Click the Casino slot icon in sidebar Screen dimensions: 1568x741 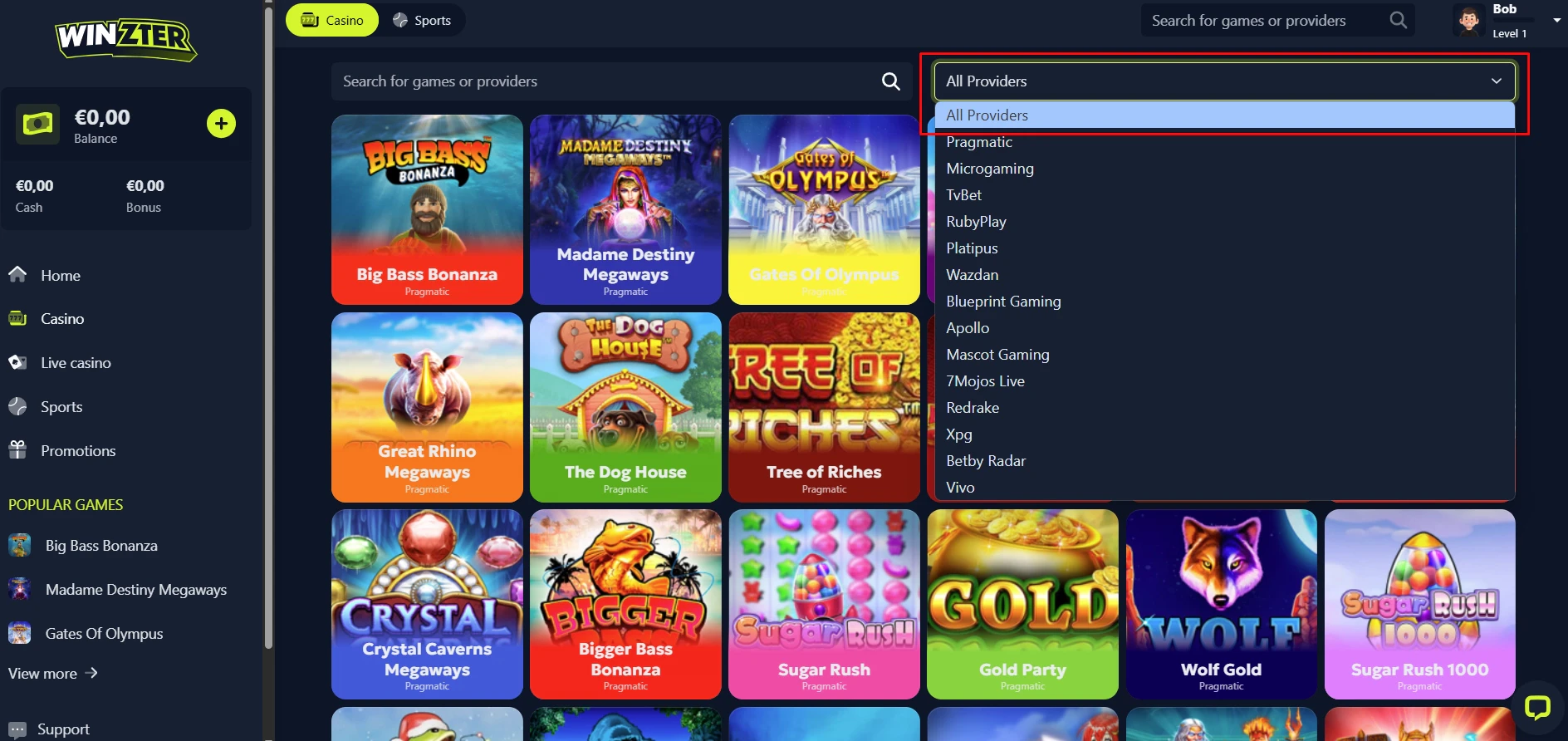[17, 318]
